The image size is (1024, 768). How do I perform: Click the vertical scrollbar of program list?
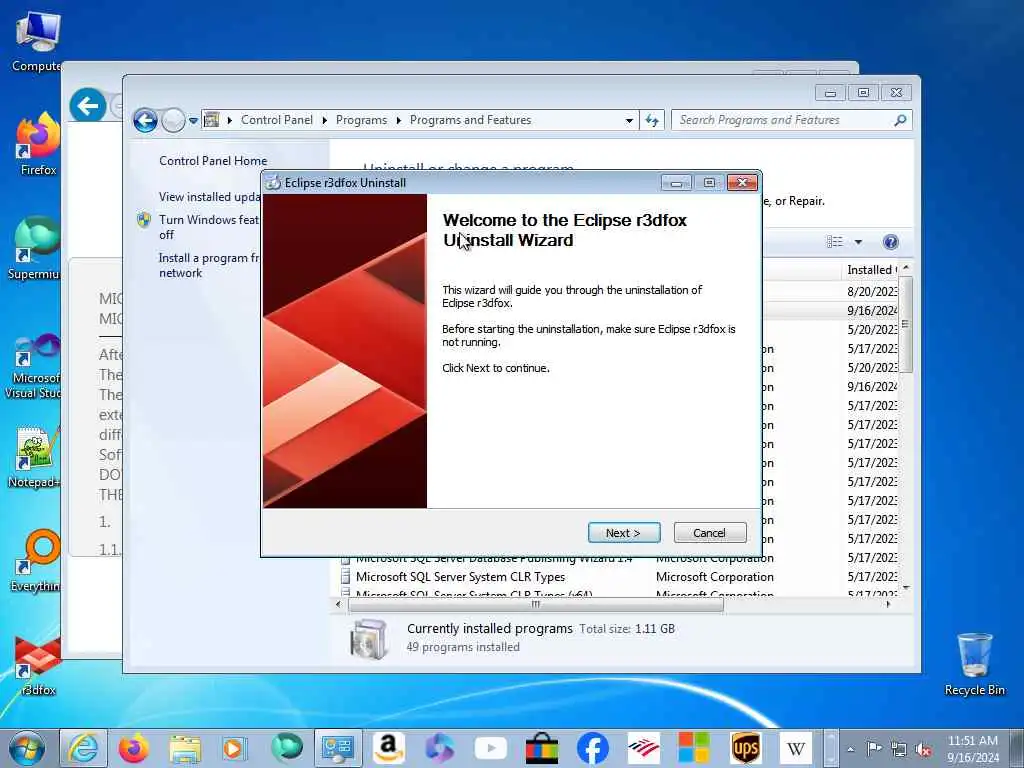pyautogui.click(x=905, y=325)
